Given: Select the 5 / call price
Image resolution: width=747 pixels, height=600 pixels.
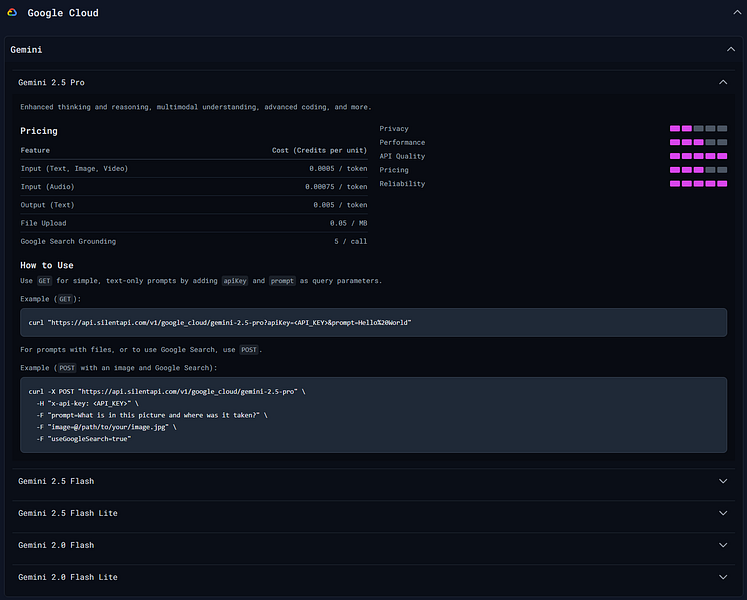Looking at the screenshot, I should click(351, 242).
